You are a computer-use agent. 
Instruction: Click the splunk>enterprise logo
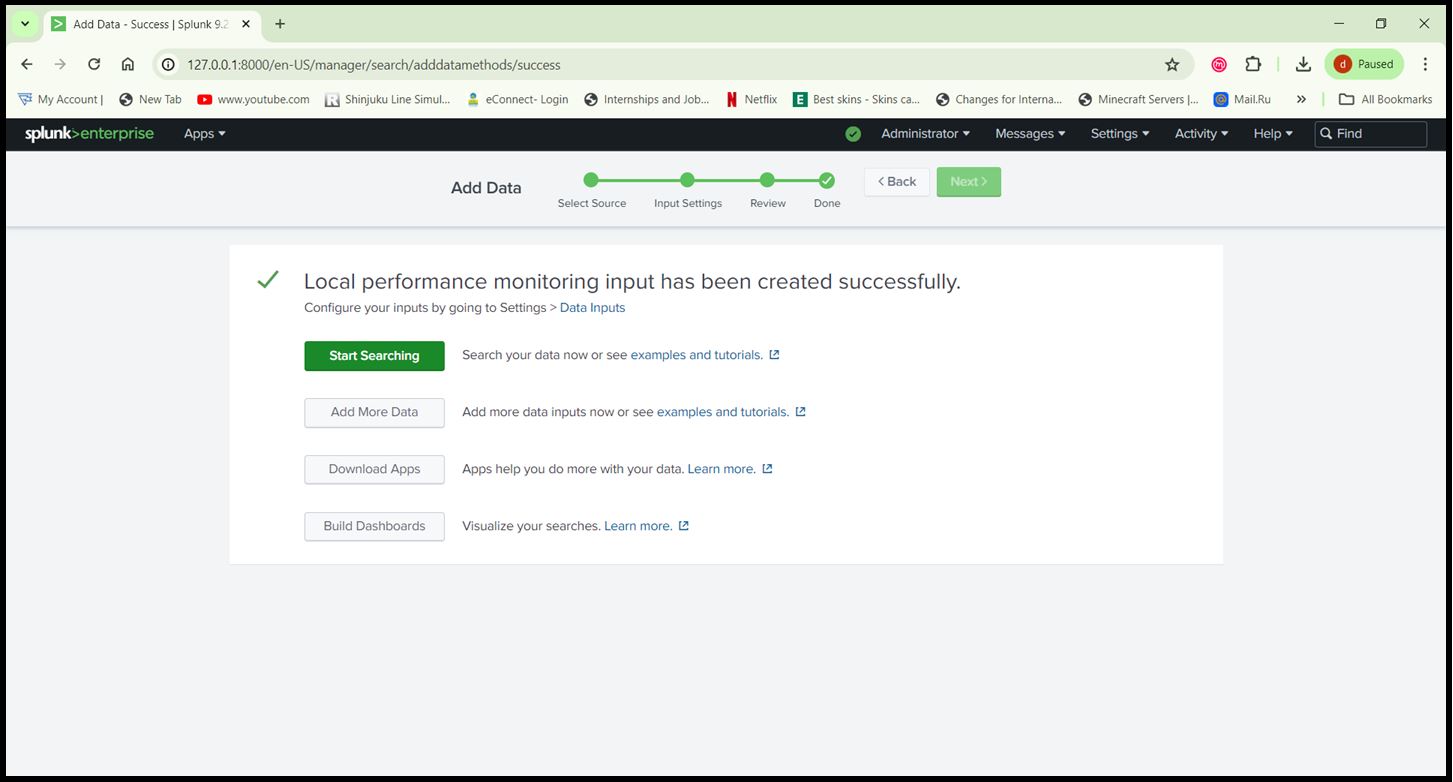[89, 133]
